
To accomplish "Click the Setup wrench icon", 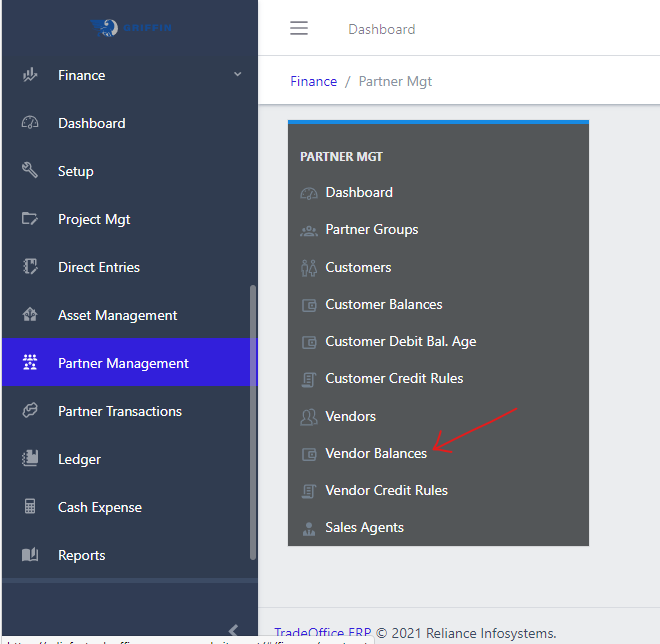I will click(x=30, y=170).
